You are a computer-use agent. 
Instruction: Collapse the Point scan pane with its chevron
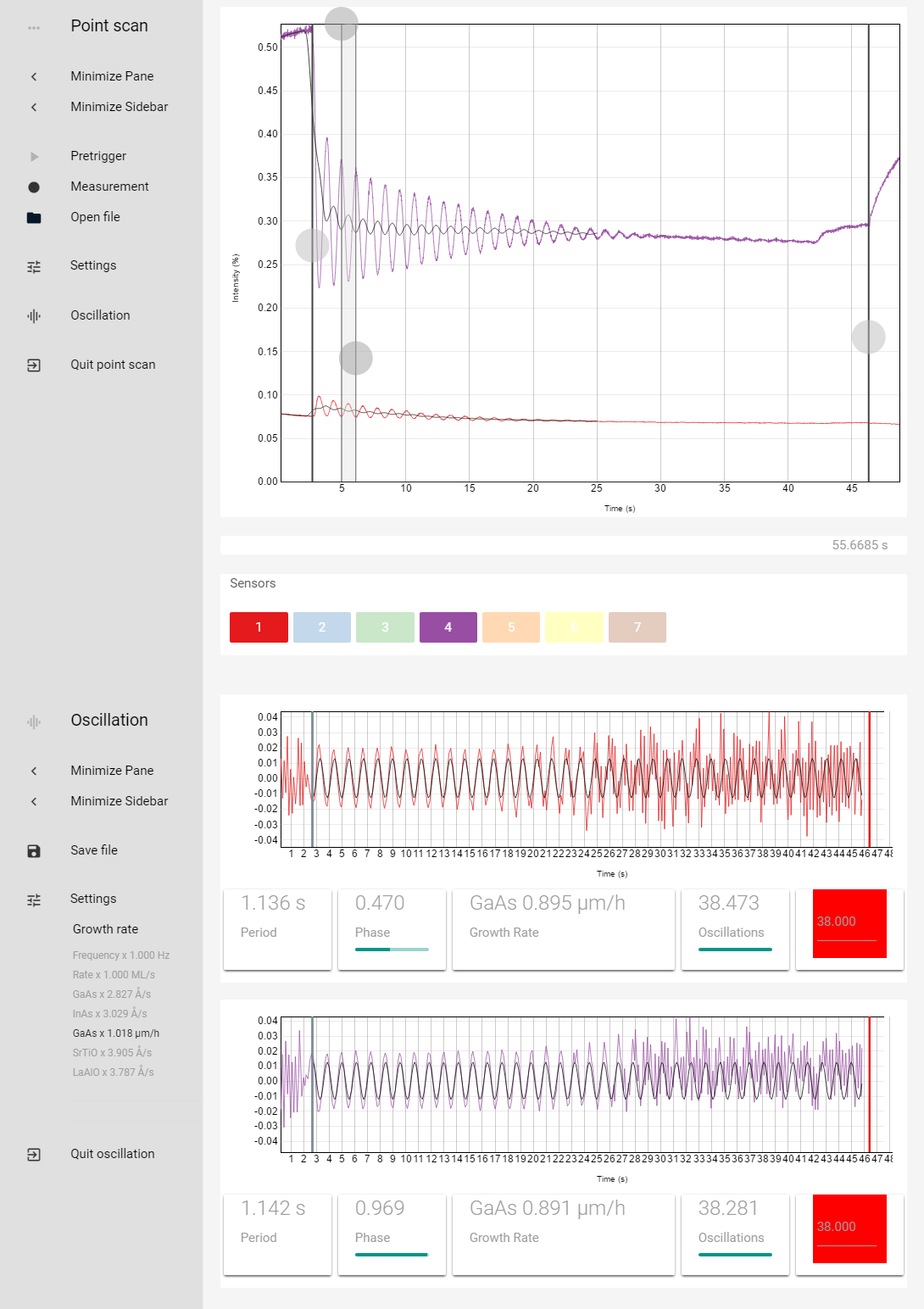[x=34, y=76]
